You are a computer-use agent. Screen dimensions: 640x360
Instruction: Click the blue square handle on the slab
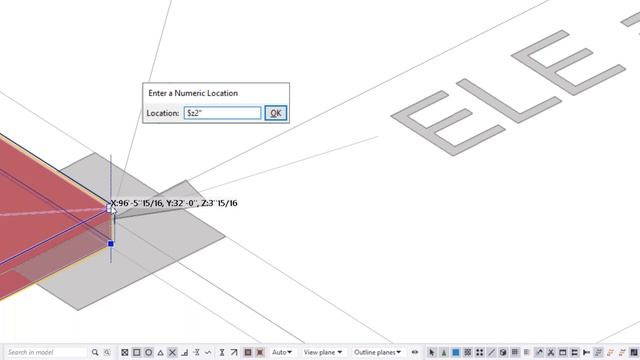coord(111,244)
